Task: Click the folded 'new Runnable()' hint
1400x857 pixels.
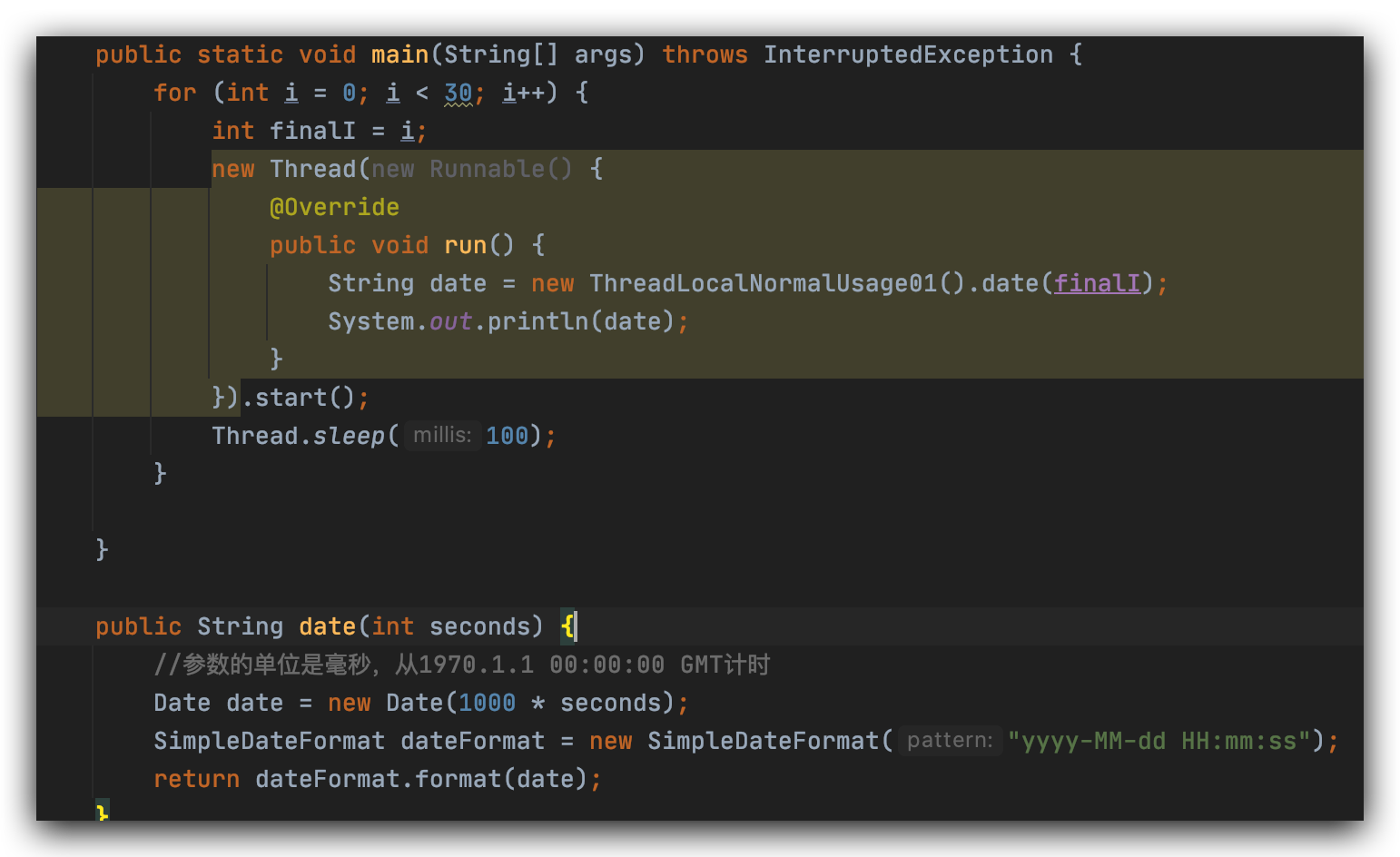Action: coord(472,169)
